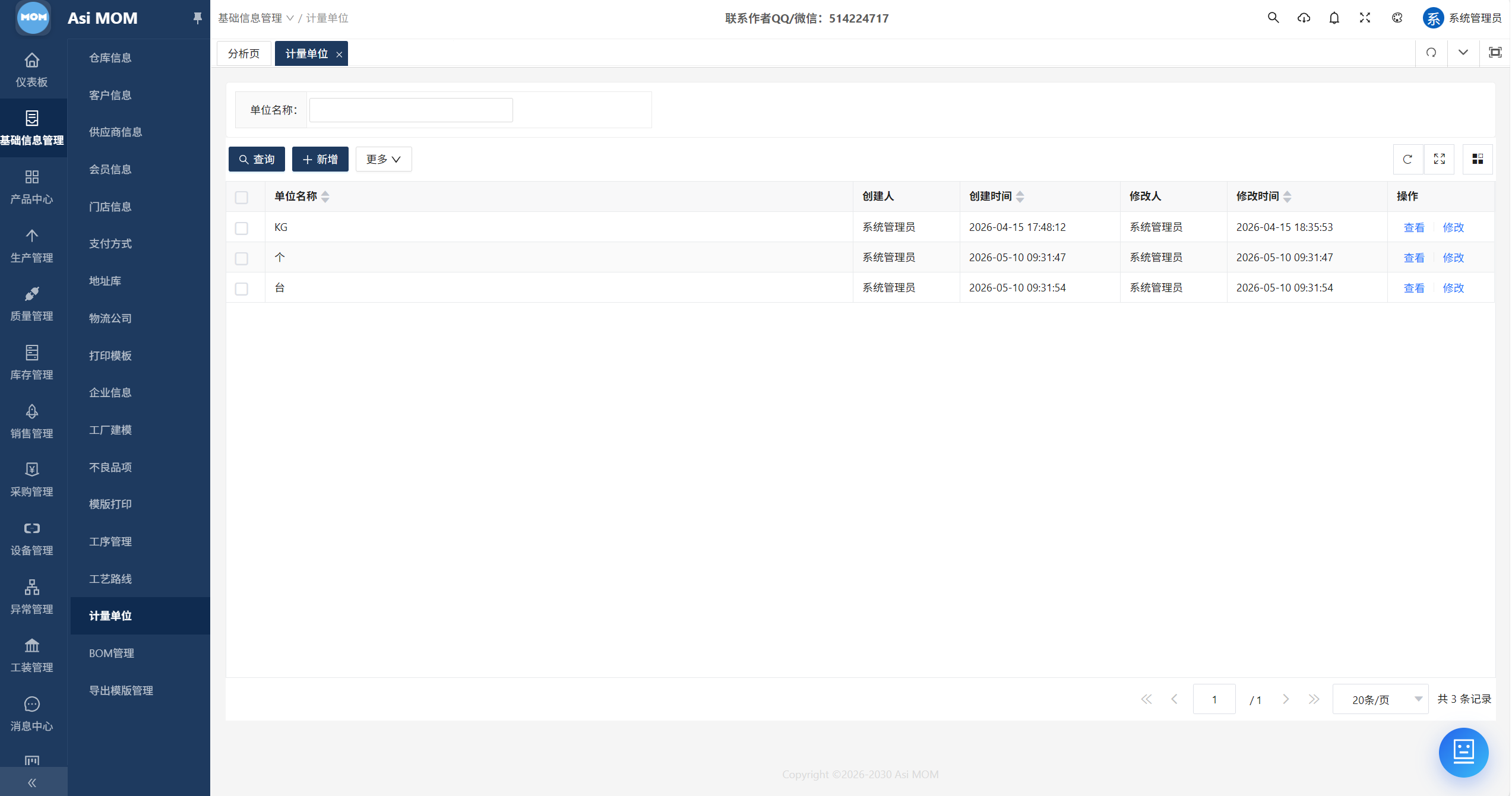Open 库存管理 module

[32, 362]
